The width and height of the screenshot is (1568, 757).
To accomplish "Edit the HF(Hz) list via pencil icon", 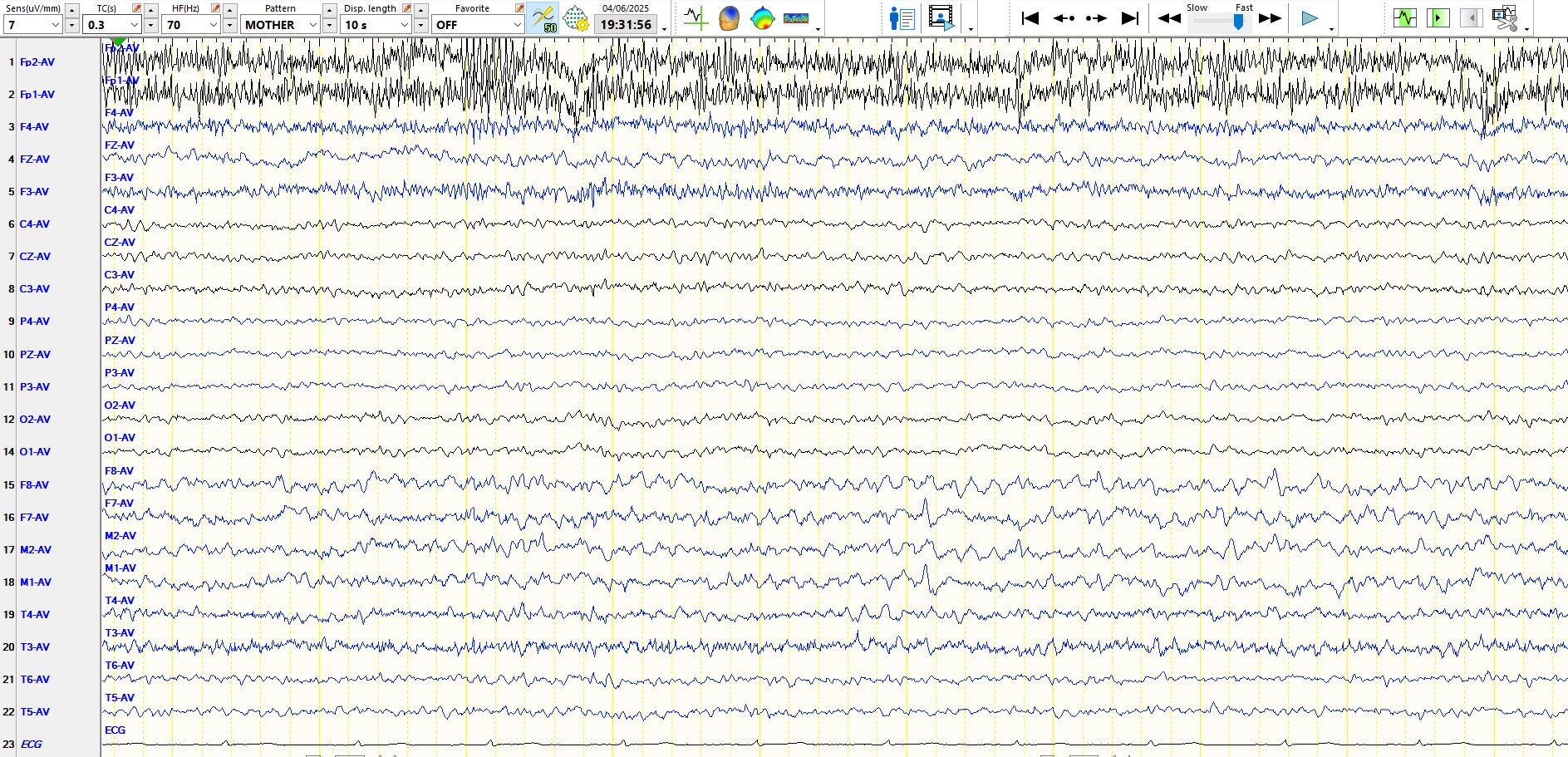I will (x=216, y=8).
